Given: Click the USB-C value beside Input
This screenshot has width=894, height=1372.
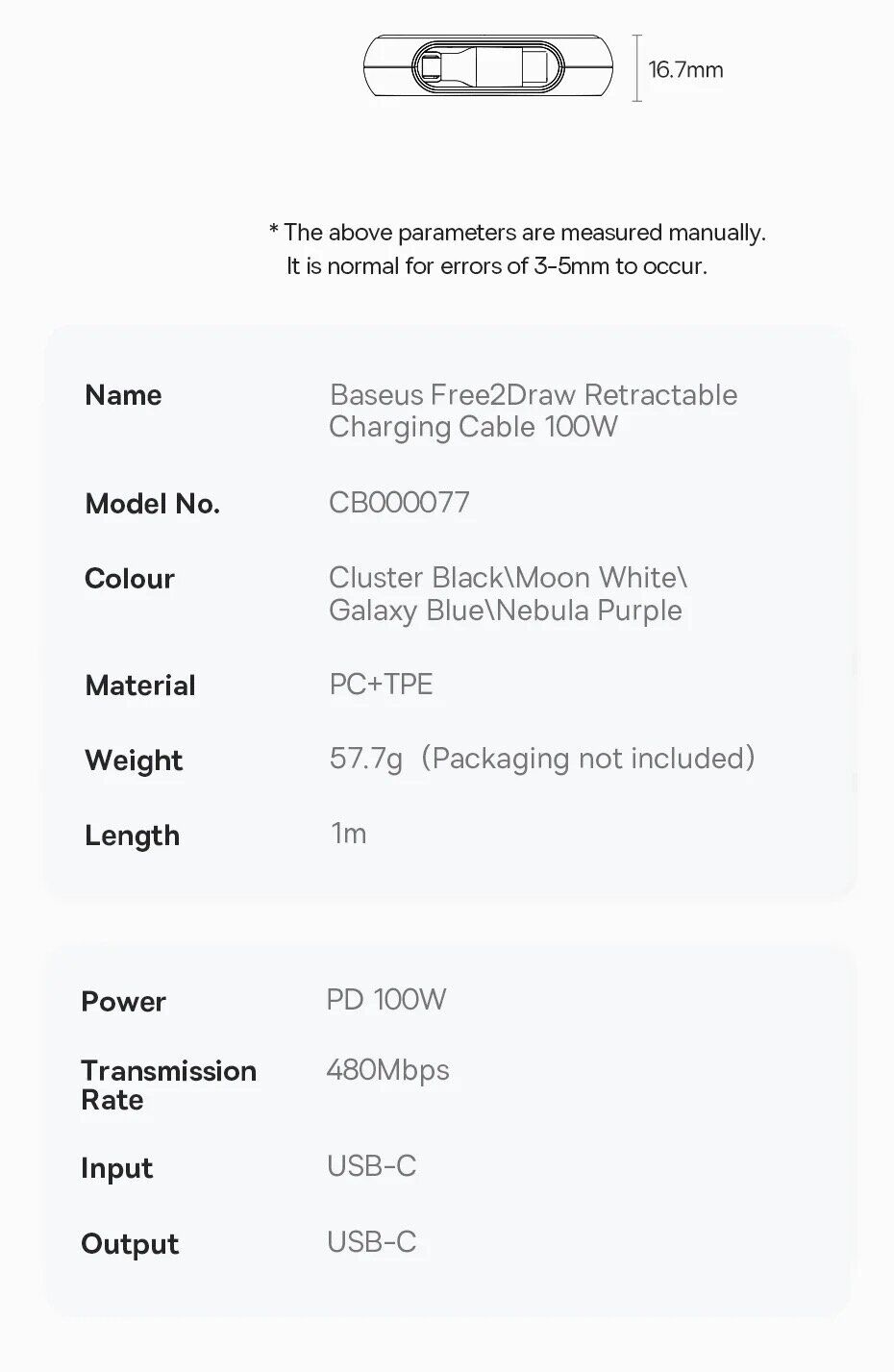Looking at the screenshot, I should tap(371, 1166).
